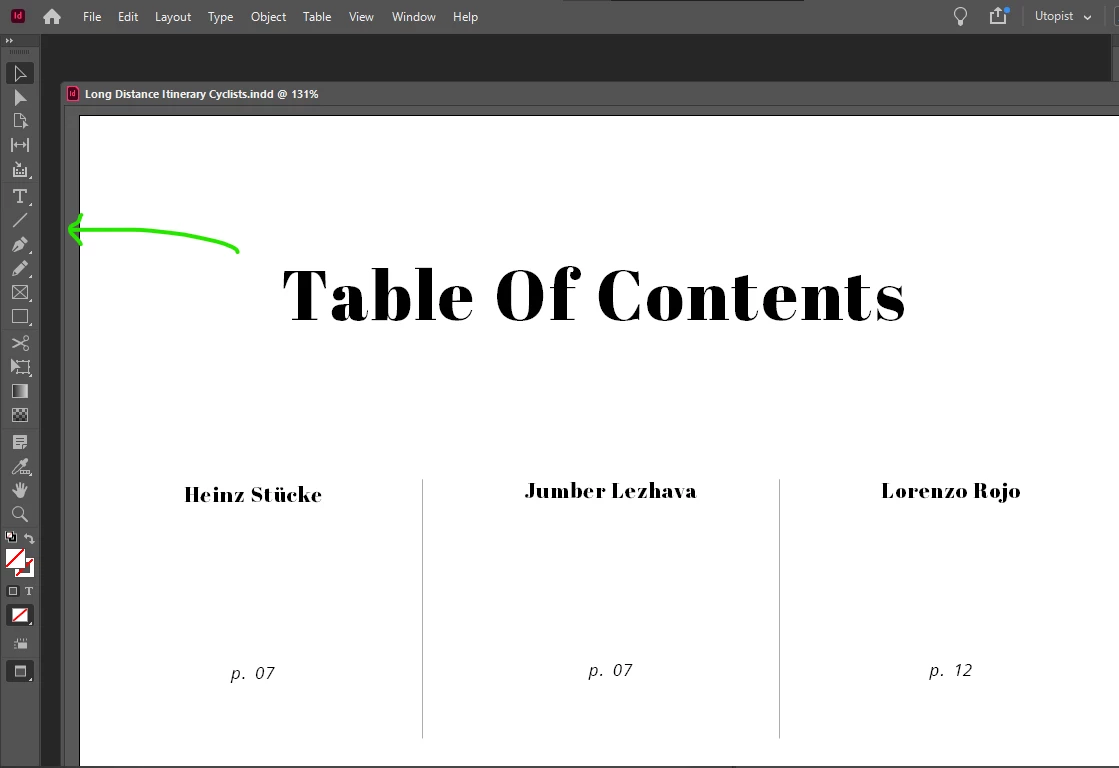
Task: Select the Rectangle shape tool
Action: coord(20,316)
